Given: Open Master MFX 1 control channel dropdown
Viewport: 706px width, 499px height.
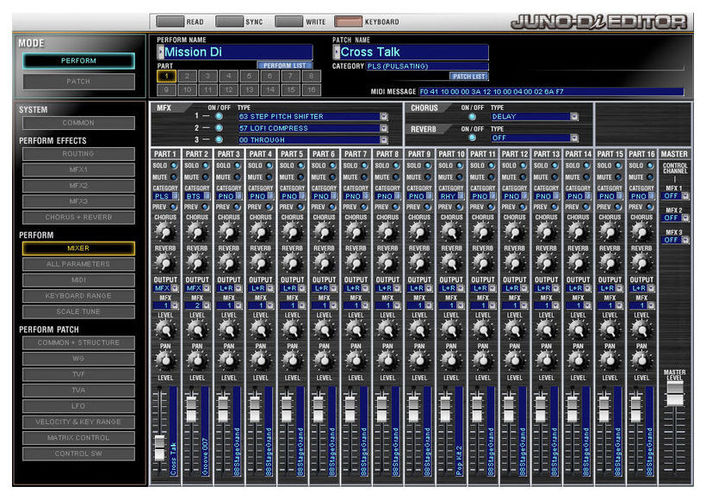Looking at the screenshot, I should [x=675, y=196].
